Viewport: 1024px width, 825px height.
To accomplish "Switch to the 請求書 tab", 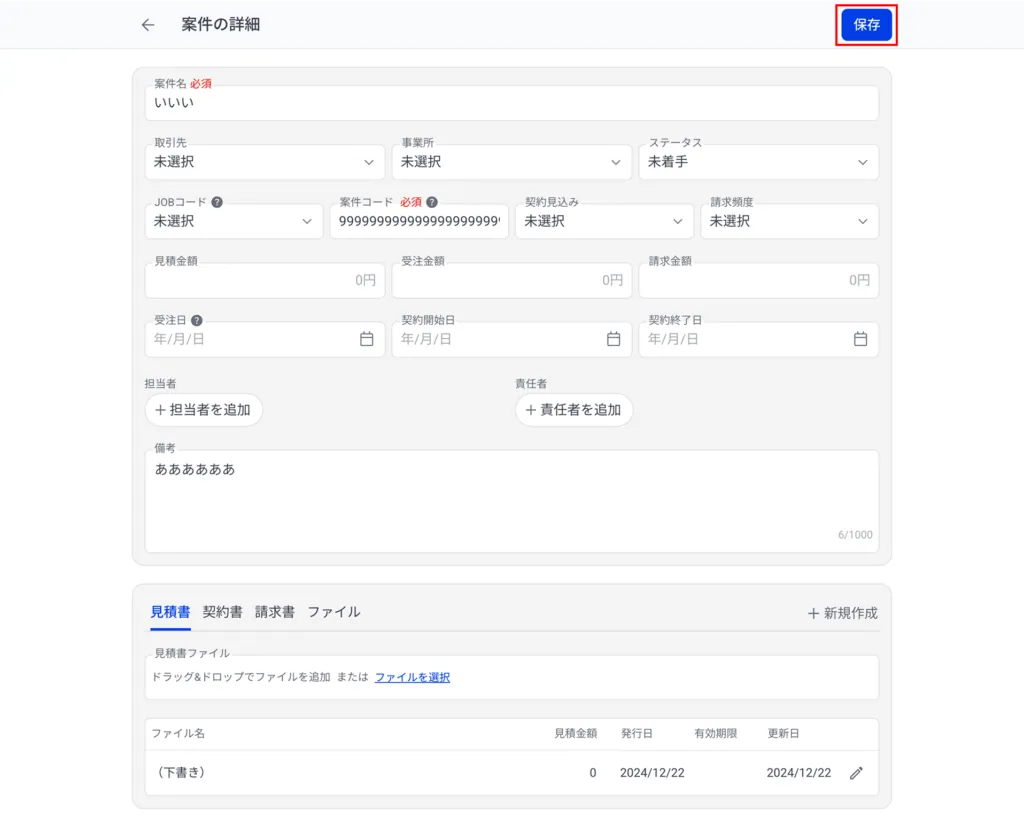I will [x=275, y=612].
